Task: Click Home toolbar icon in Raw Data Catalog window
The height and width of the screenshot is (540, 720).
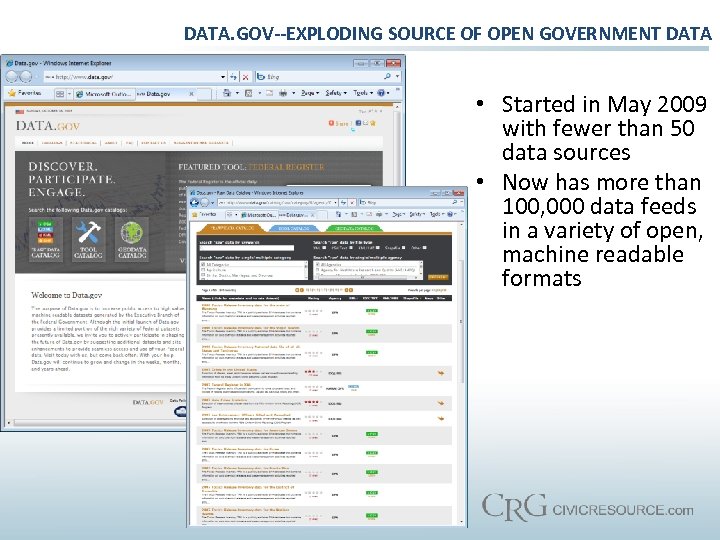Action: [338, 214]
